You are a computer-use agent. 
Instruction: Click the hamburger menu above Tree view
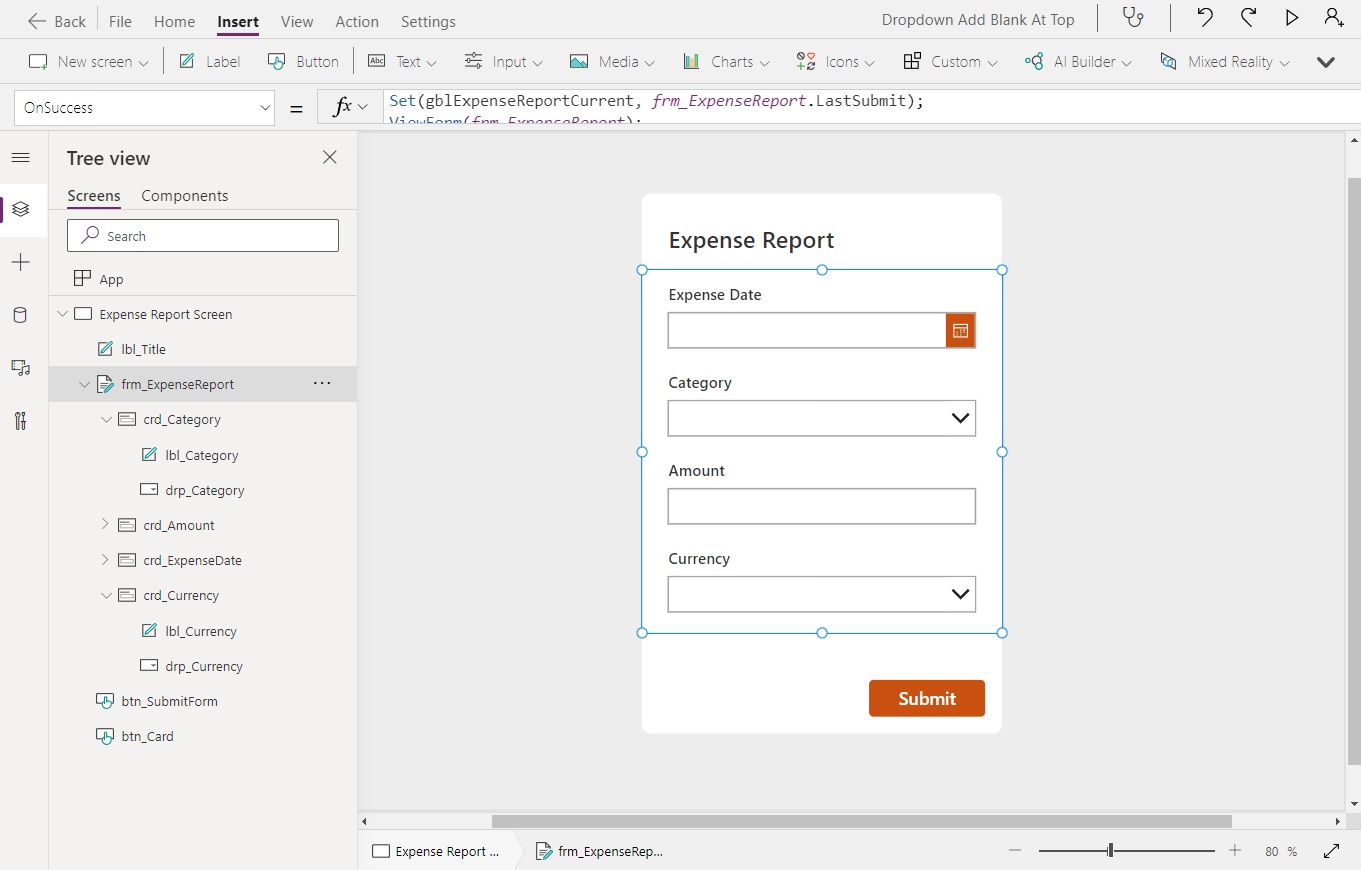pyautogui.click(x=21, y=157)
